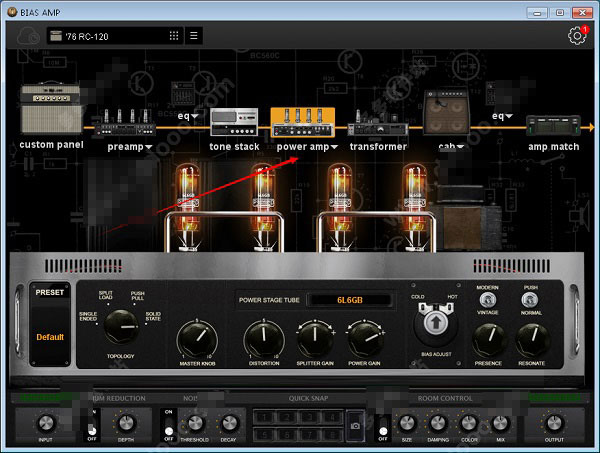This screenshot has width=600, height=453.
Task: Select the cab speaker cabinet module
Action: pos(446,112)
